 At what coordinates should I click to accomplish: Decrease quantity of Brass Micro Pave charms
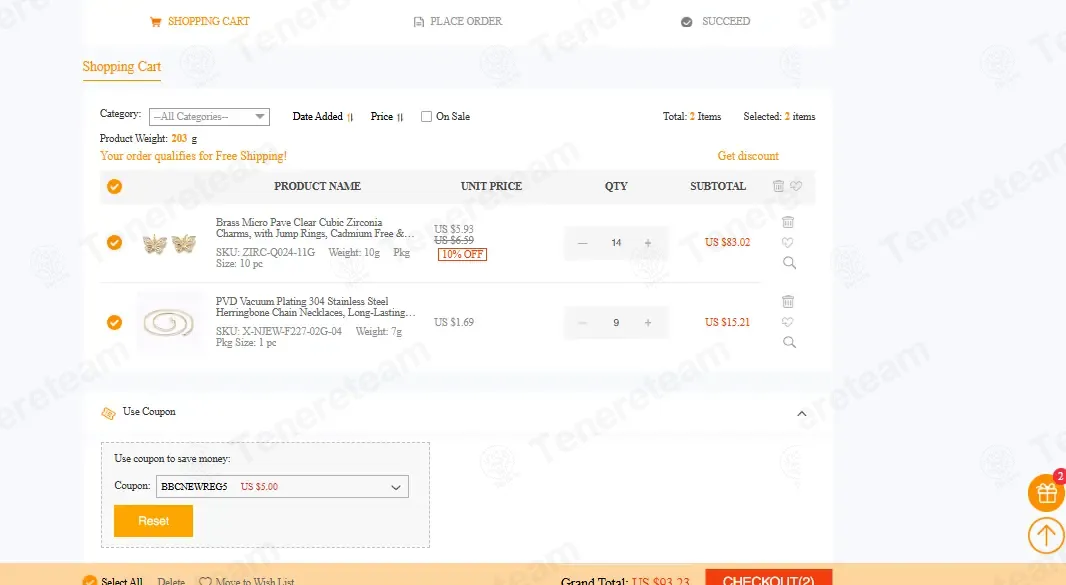tap(583, 243)
